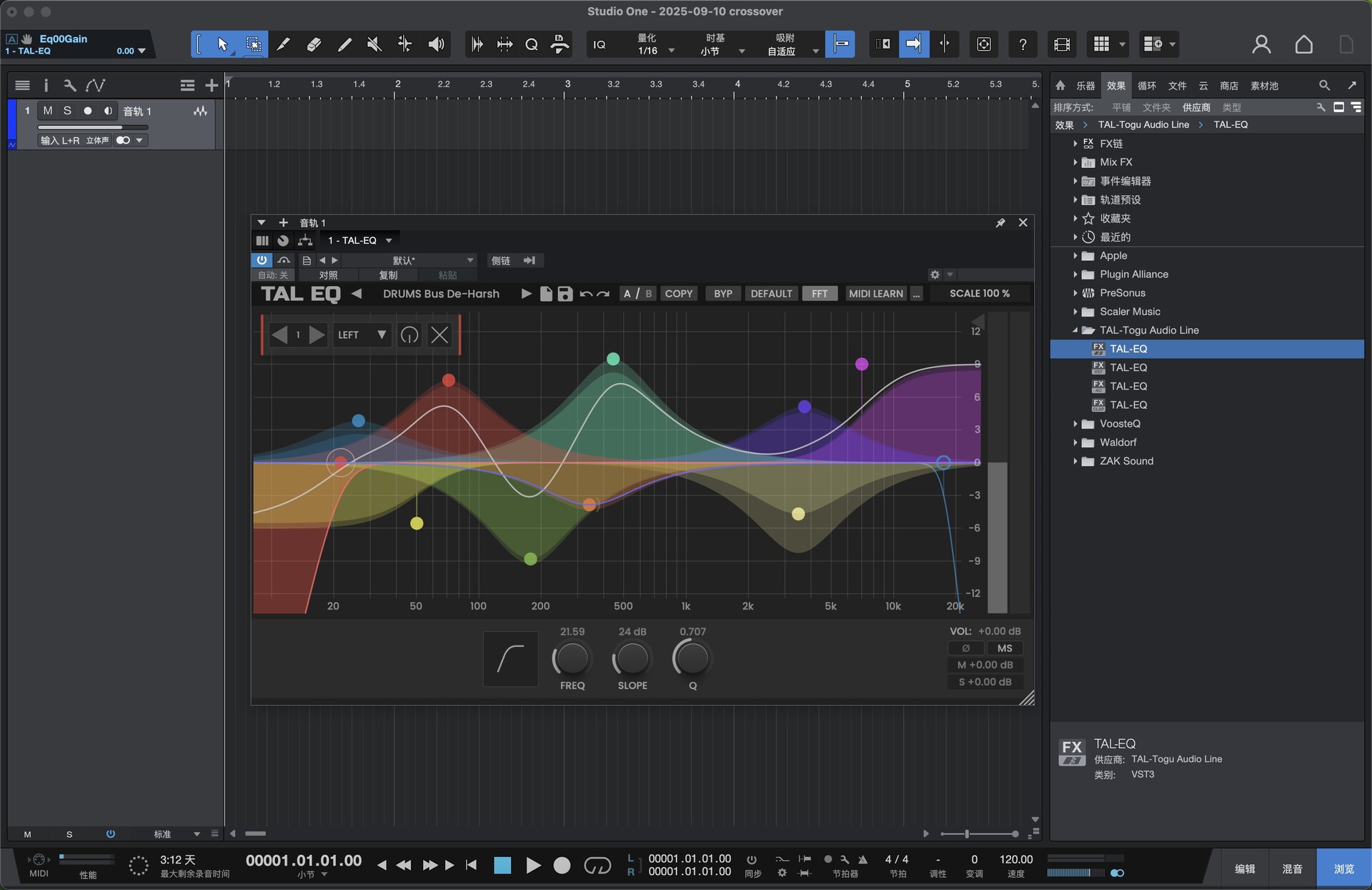The image size is (1372, 890).
Task: Toggle TAL-EQ plugin power bypass
Action: click(x=262, y=260)
